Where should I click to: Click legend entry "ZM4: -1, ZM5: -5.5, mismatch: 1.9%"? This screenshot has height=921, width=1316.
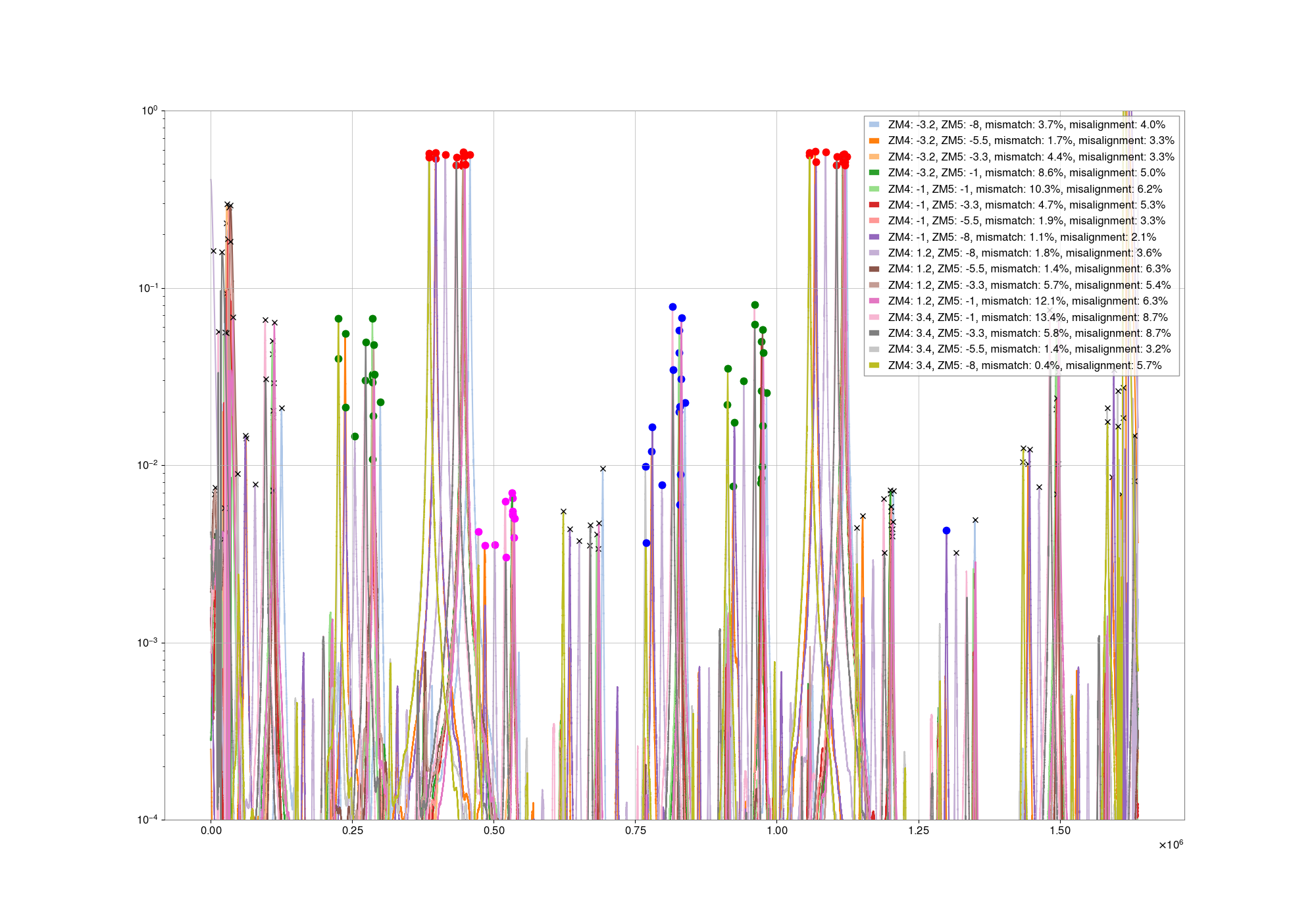974,220
